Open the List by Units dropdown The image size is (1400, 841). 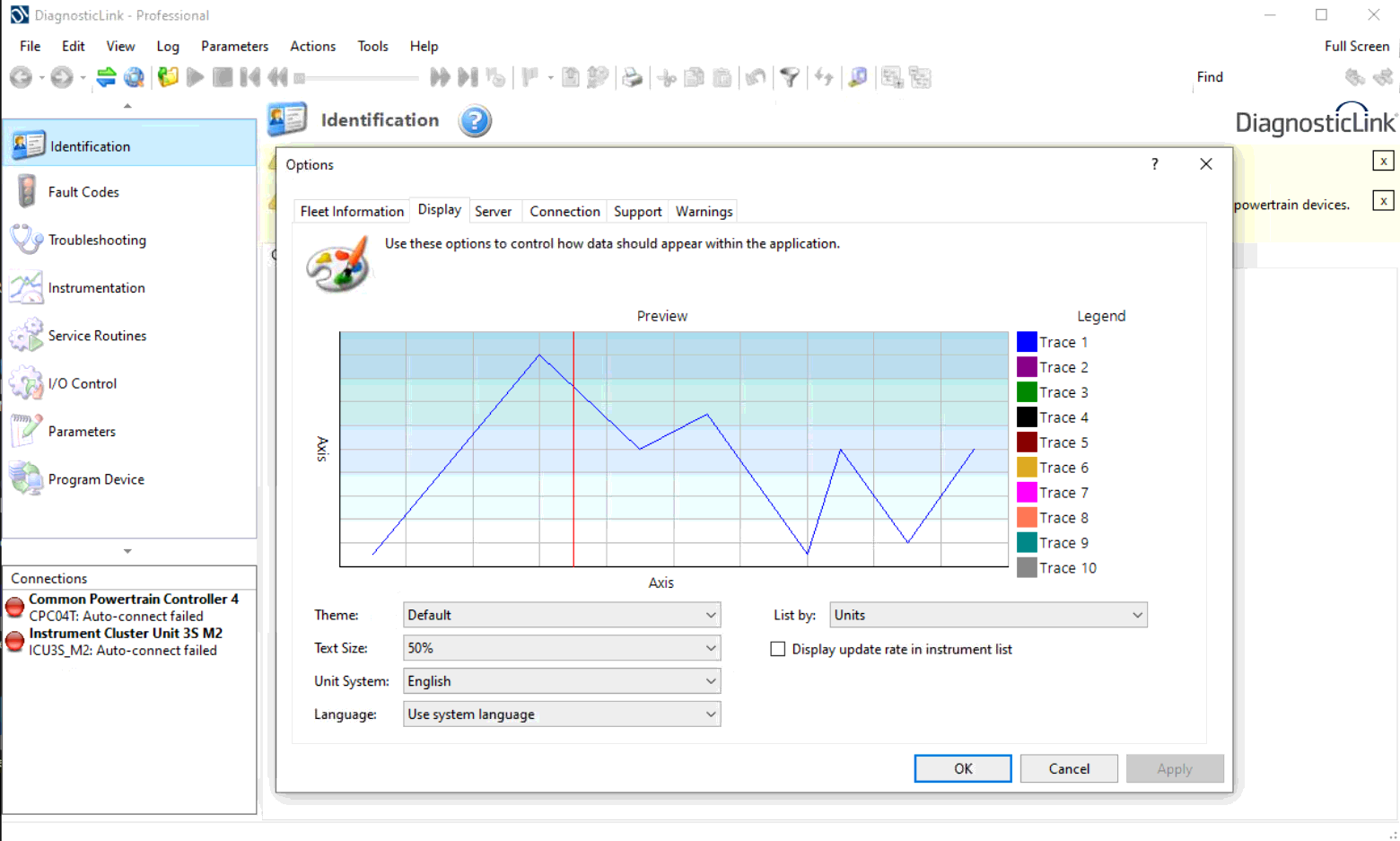point(988,615)
